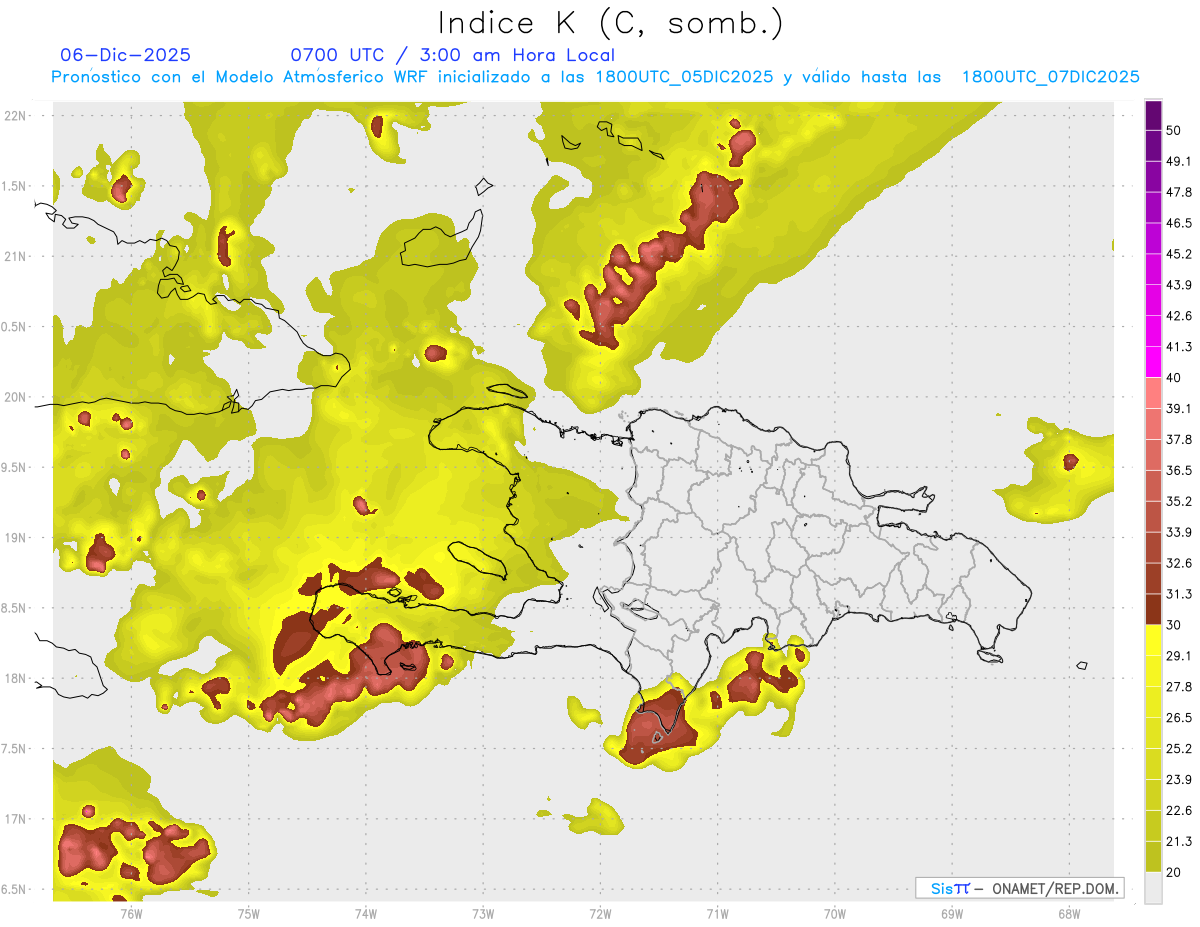This screenshot has width=1200, height=927.
Task: Click the color bar label "47.8"
Action: pos(1179,192)
